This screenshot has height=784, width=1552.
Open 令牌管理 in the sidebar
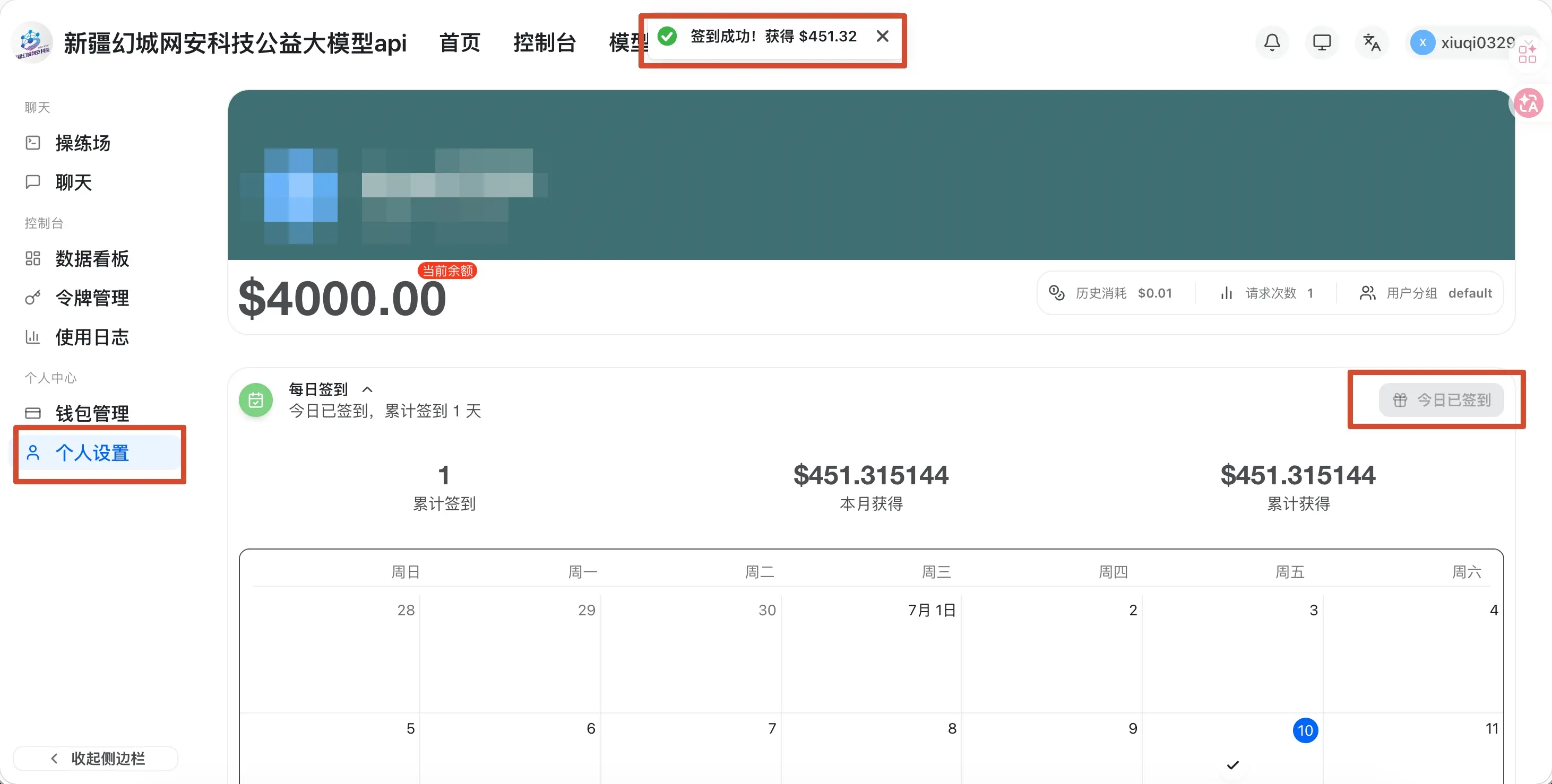click(92, 298)
